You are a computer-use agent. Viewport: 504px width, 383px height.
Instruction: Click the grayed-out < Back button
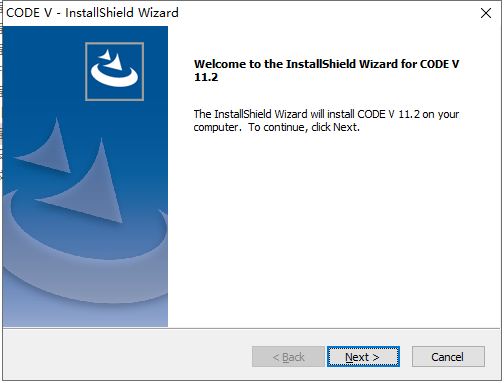[288, 357]
